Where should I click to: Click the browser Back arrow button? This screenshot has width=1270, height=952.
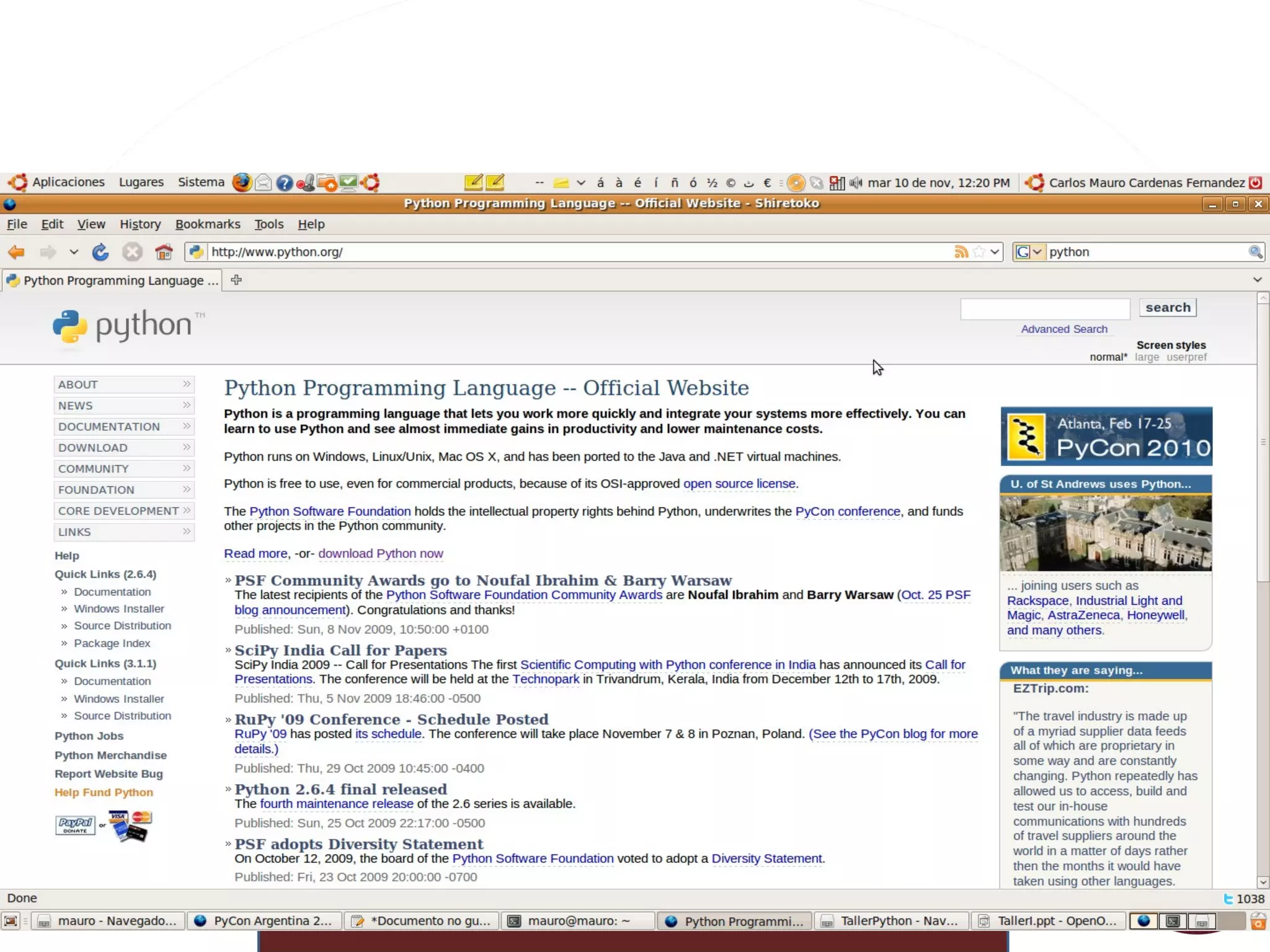(x=17, y=252)
